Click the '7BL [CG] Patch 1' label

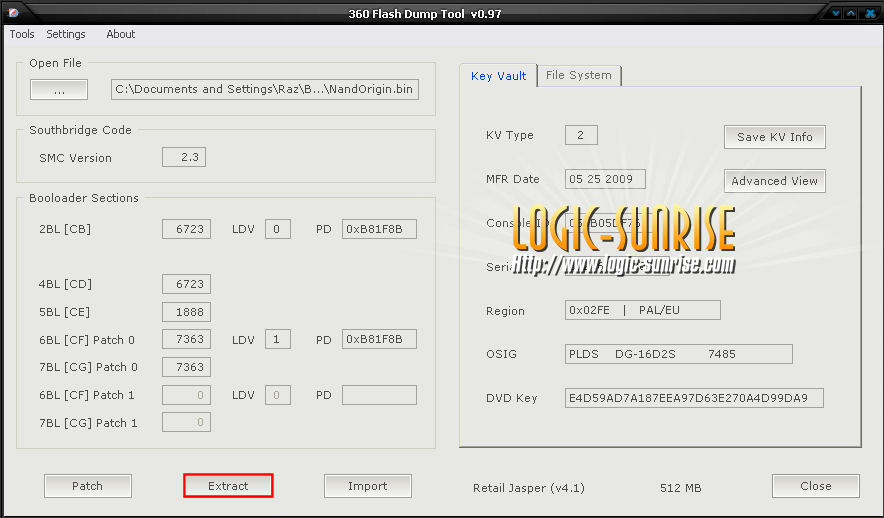(x=88, y=423)
